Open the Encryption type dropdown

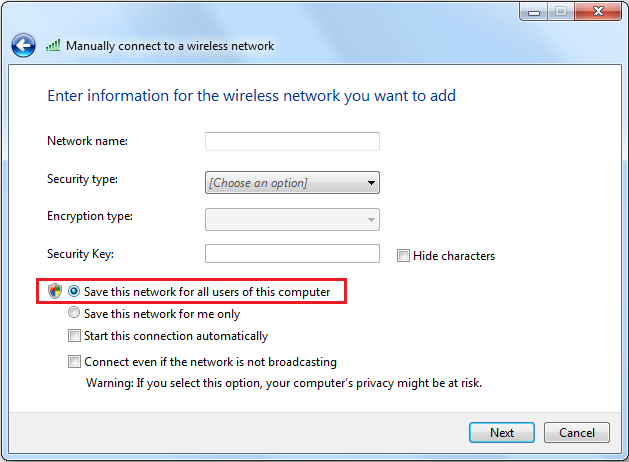pyautogui.click(x=292, y=219)
